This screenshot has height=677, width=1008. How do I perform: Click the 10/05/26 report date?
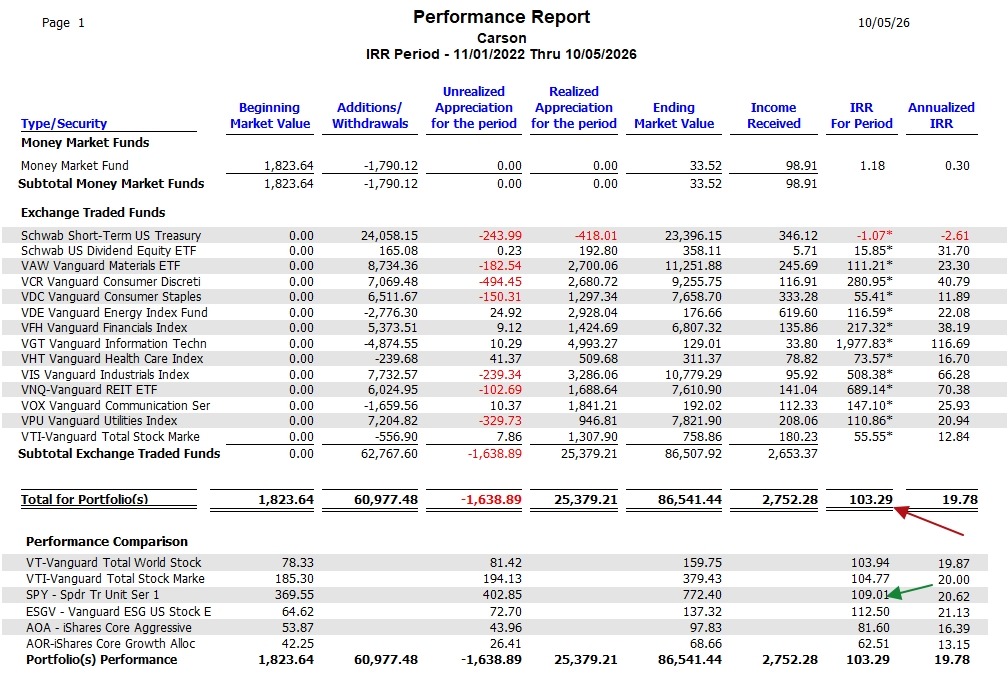coord(884,23)
